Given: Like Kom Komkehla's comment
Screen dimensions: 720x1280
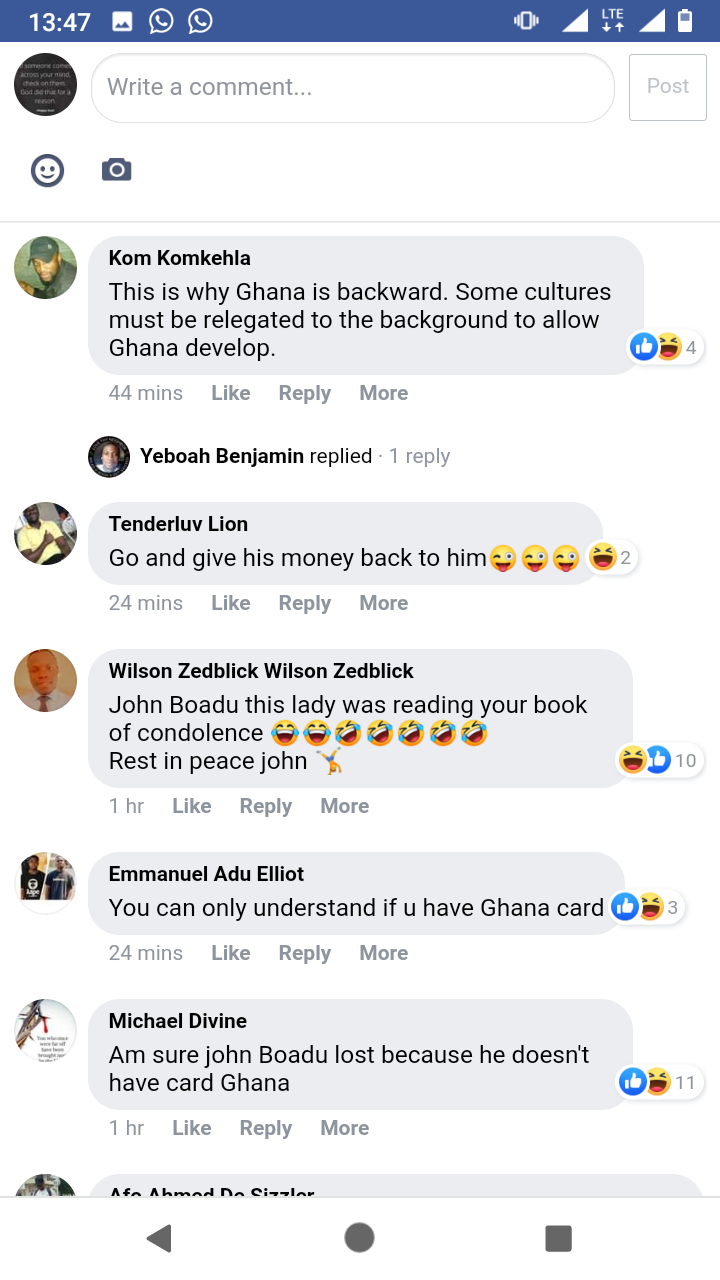Looking at the screenshot, I should coord(231,393).
